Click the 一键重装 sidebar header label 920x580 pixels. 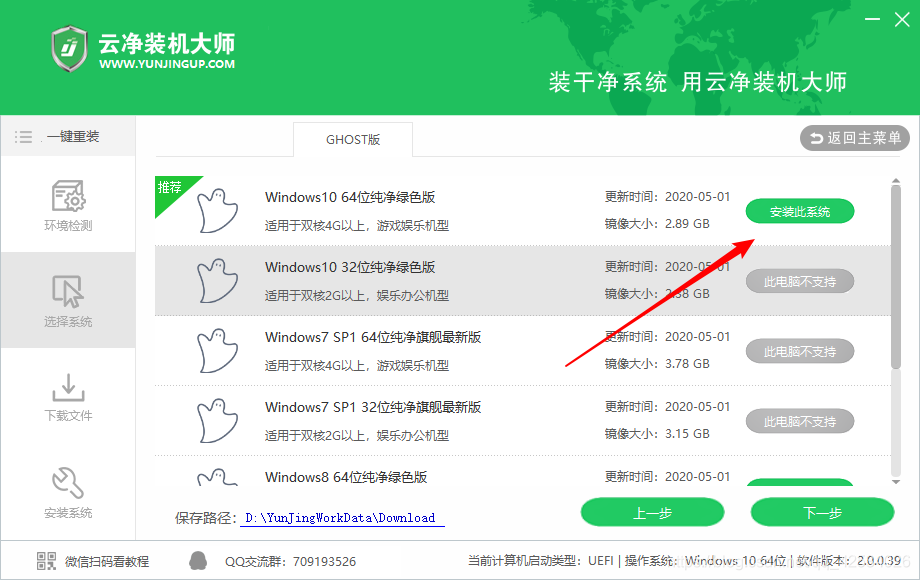73,137
